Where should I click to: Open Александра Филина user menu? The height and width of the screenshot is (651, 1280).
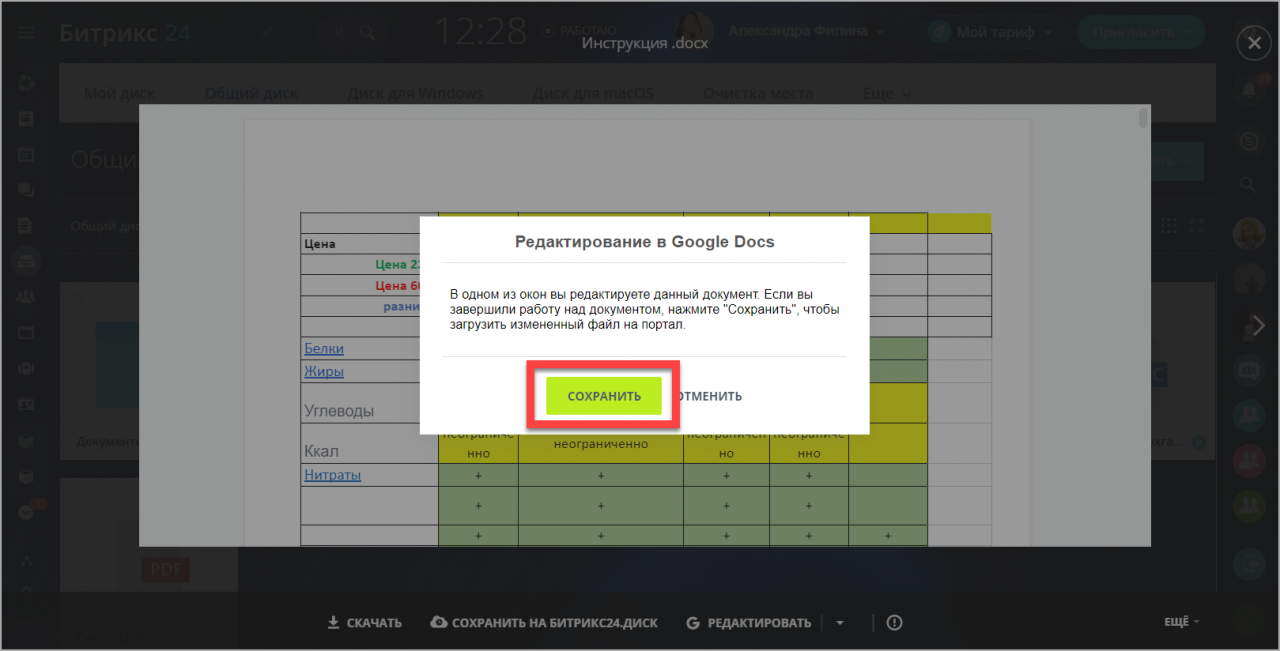(806, 31)
